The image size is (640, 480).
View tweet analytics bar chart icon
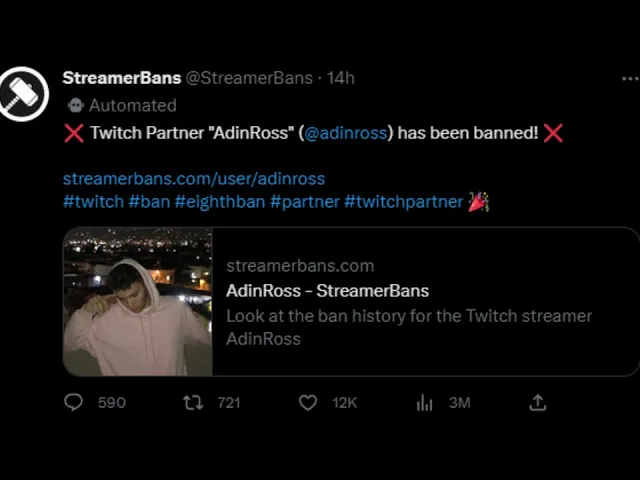(x=425, y=402)
